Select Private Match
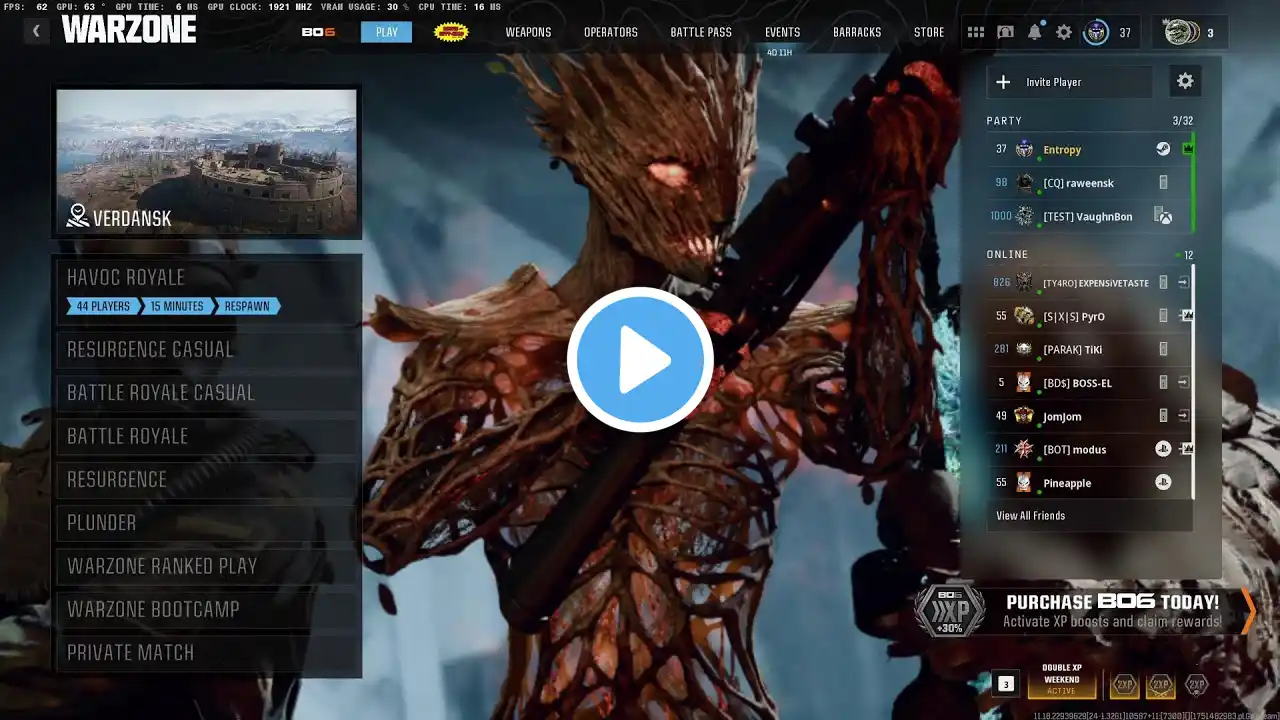This screenshot has height=720, width=1280. (x=208, y=652)
